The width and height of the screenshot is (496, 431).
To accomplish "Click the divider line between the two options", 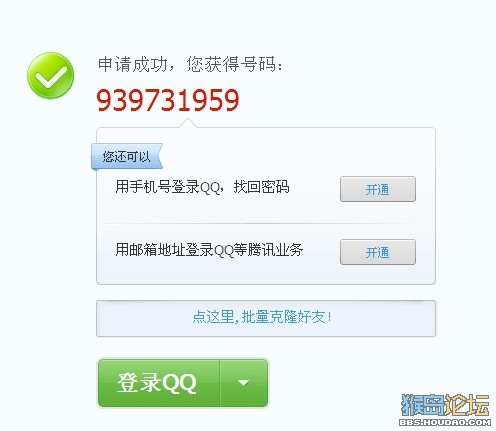I will 258,223.
